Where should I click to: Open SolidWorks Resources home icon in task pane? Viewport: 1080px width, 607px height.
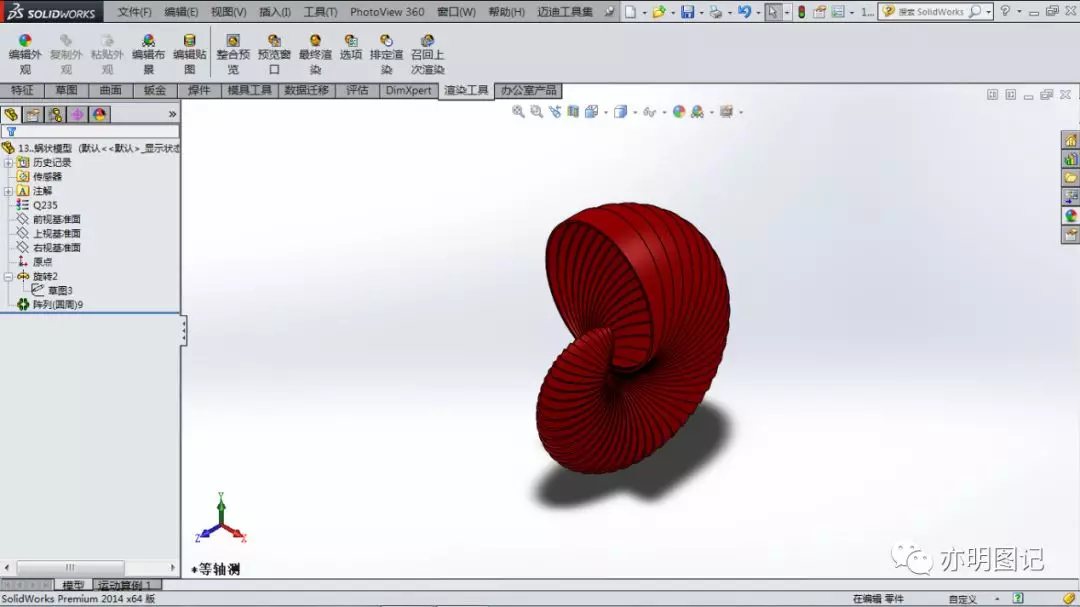click(1070, 141)
